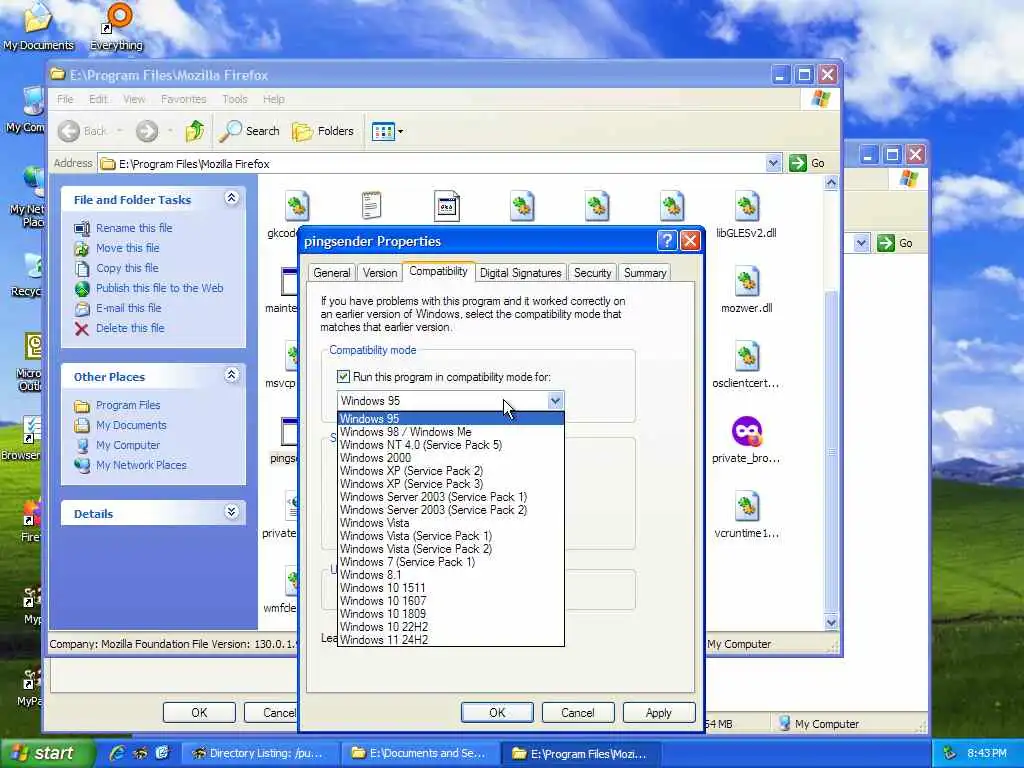
Task: Click the Rename this file task
Action: click(x=134, y=228)
